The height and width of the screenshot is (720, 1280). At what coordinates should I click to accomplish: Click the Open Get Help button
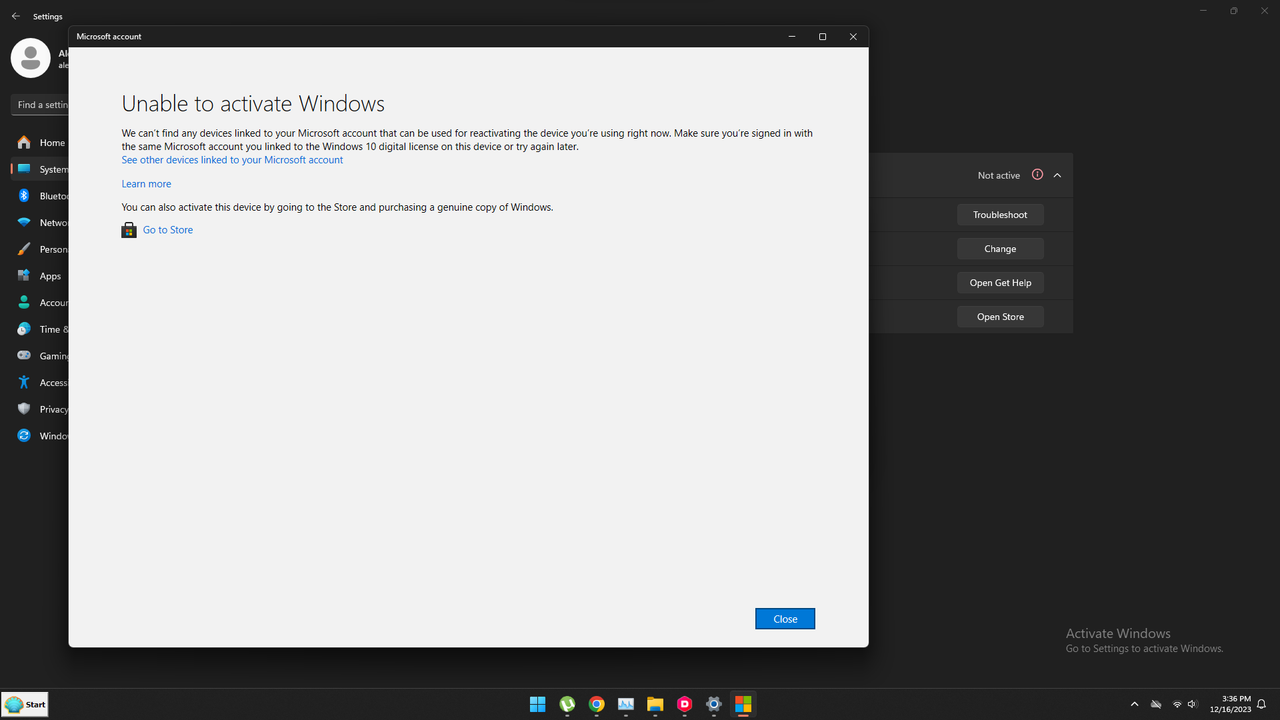pyautogui.click(x=1000, y=283)
